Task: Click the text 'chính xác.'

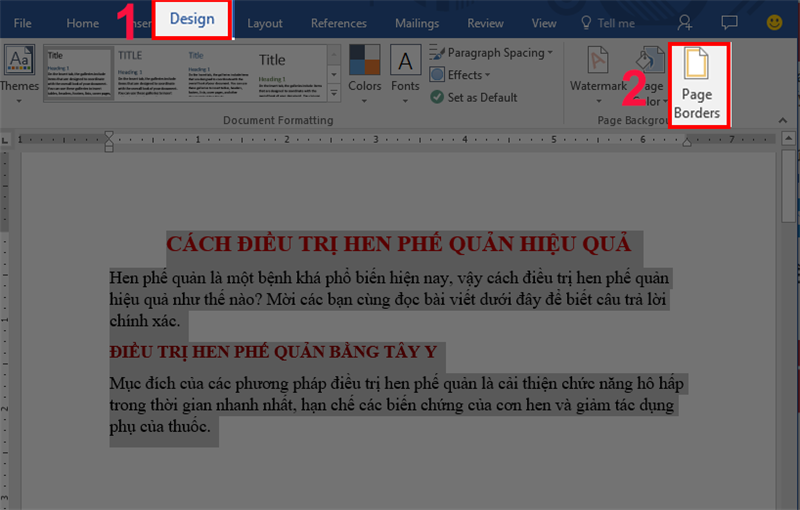Action: [145, 321]
